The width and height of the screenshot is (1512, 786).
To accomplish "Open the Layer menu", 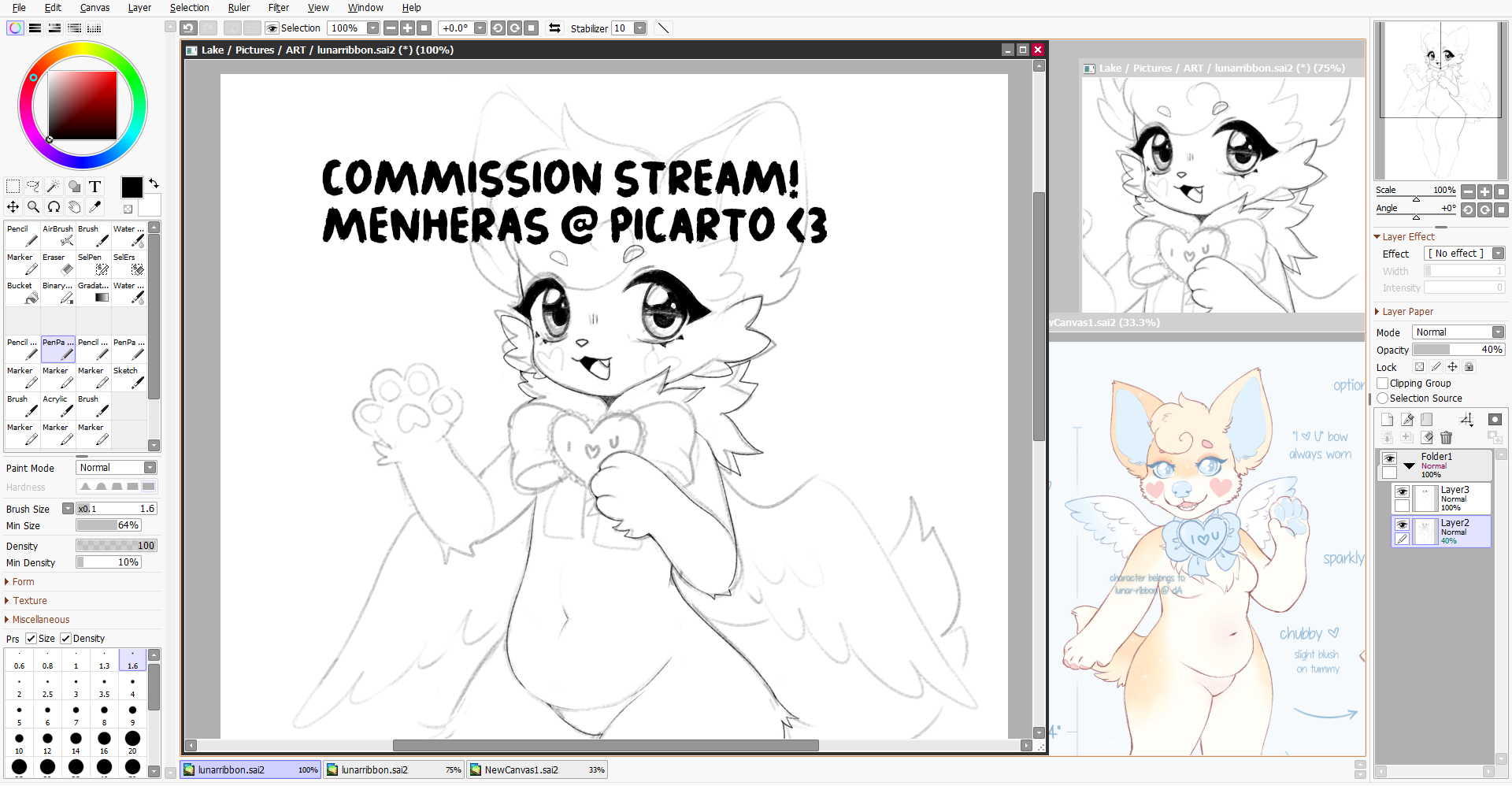I will point(139,8).
